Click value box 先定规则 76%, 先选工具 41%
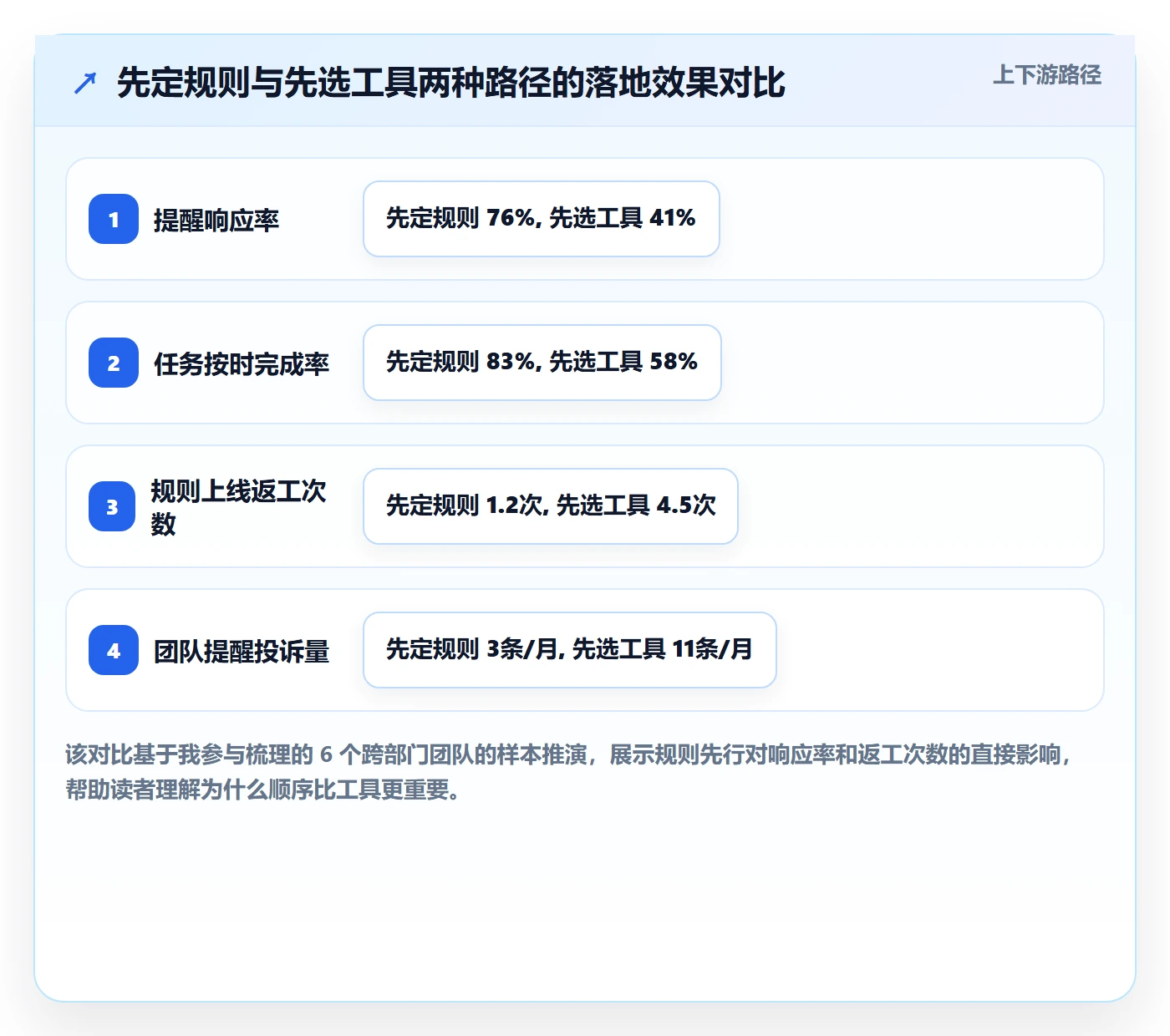The image size is (1170, 1036). click(x=542, y=219)
